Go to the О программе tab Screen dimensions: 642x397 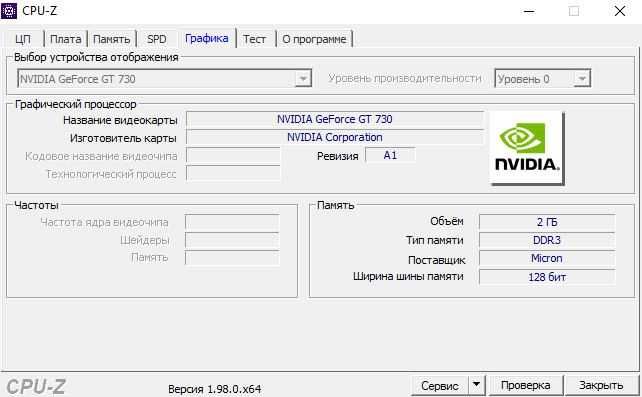coord(314,39)
